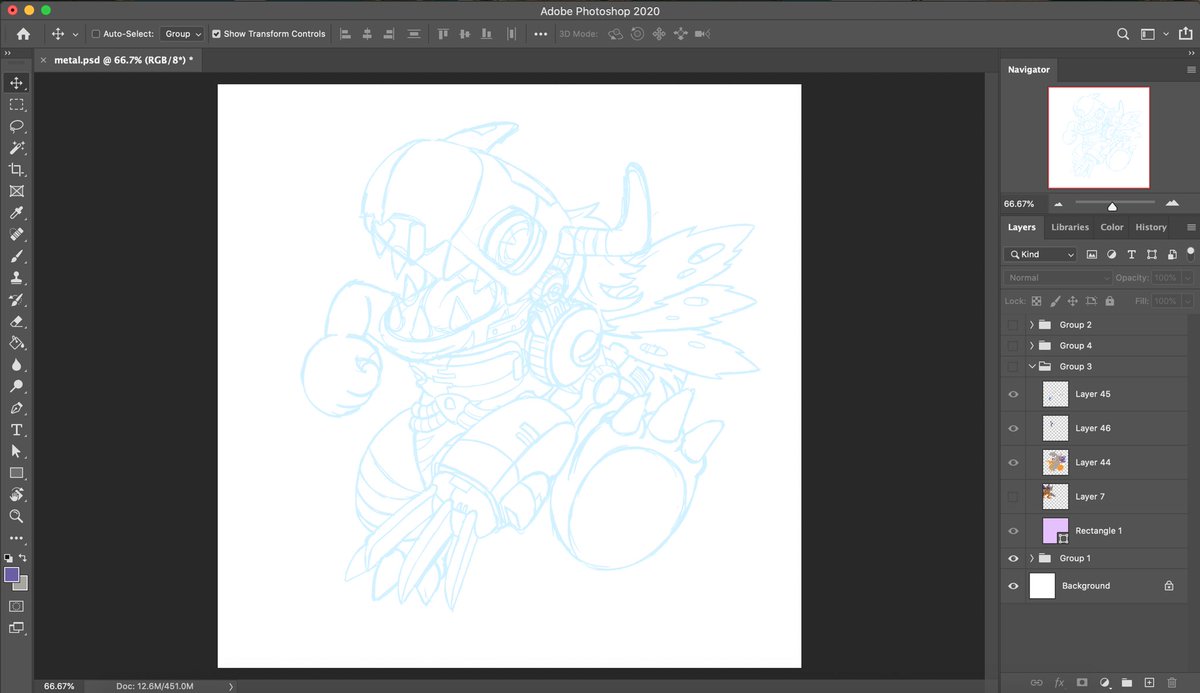Click the Delete layer trash icon
This screenshot has width=1200, height=693.
1172,682
